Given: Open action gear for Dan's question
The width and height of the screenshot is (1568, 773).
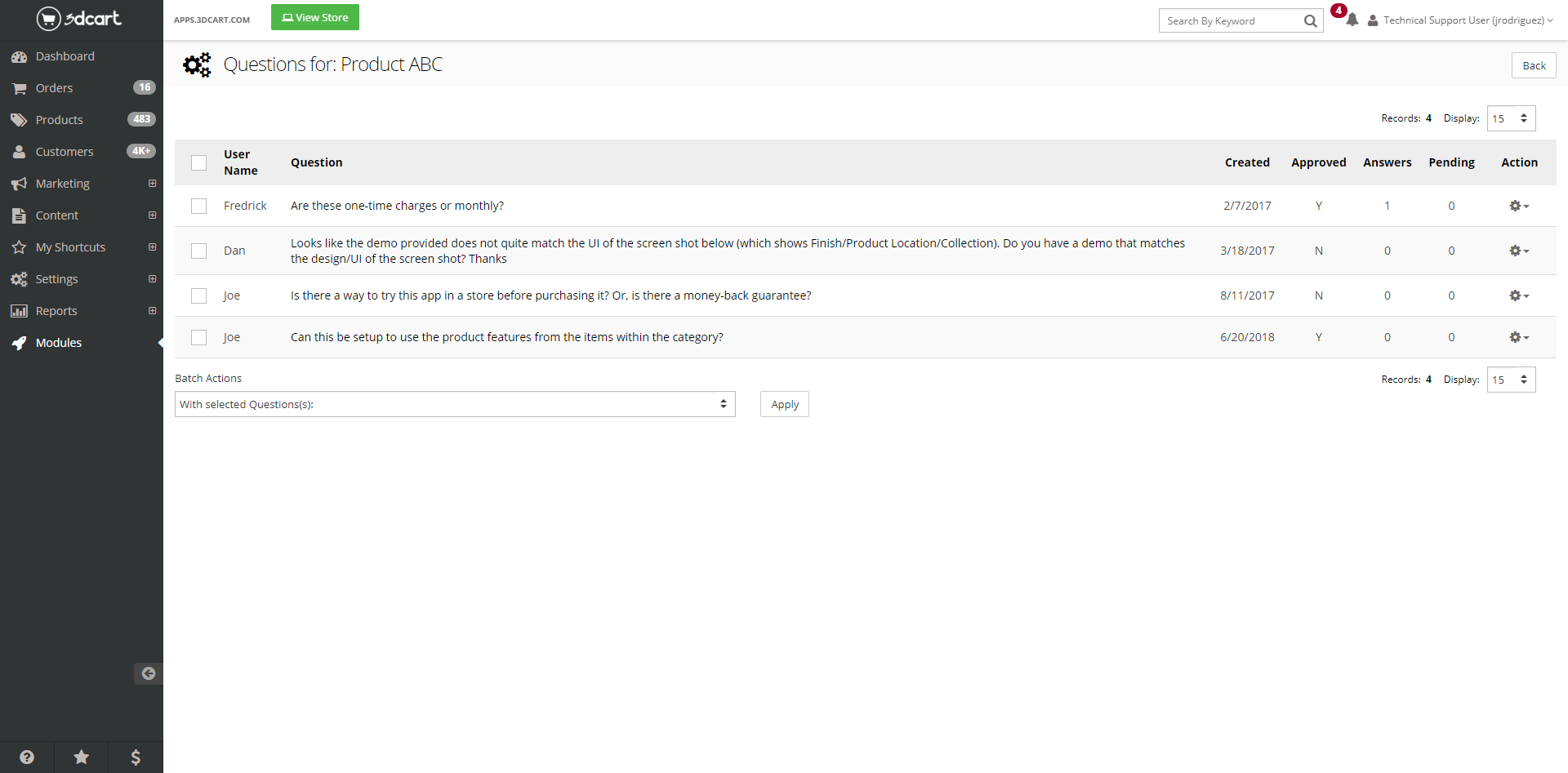Looking at the screenshot, I should pyautogui.click(x=1518, y=251).
